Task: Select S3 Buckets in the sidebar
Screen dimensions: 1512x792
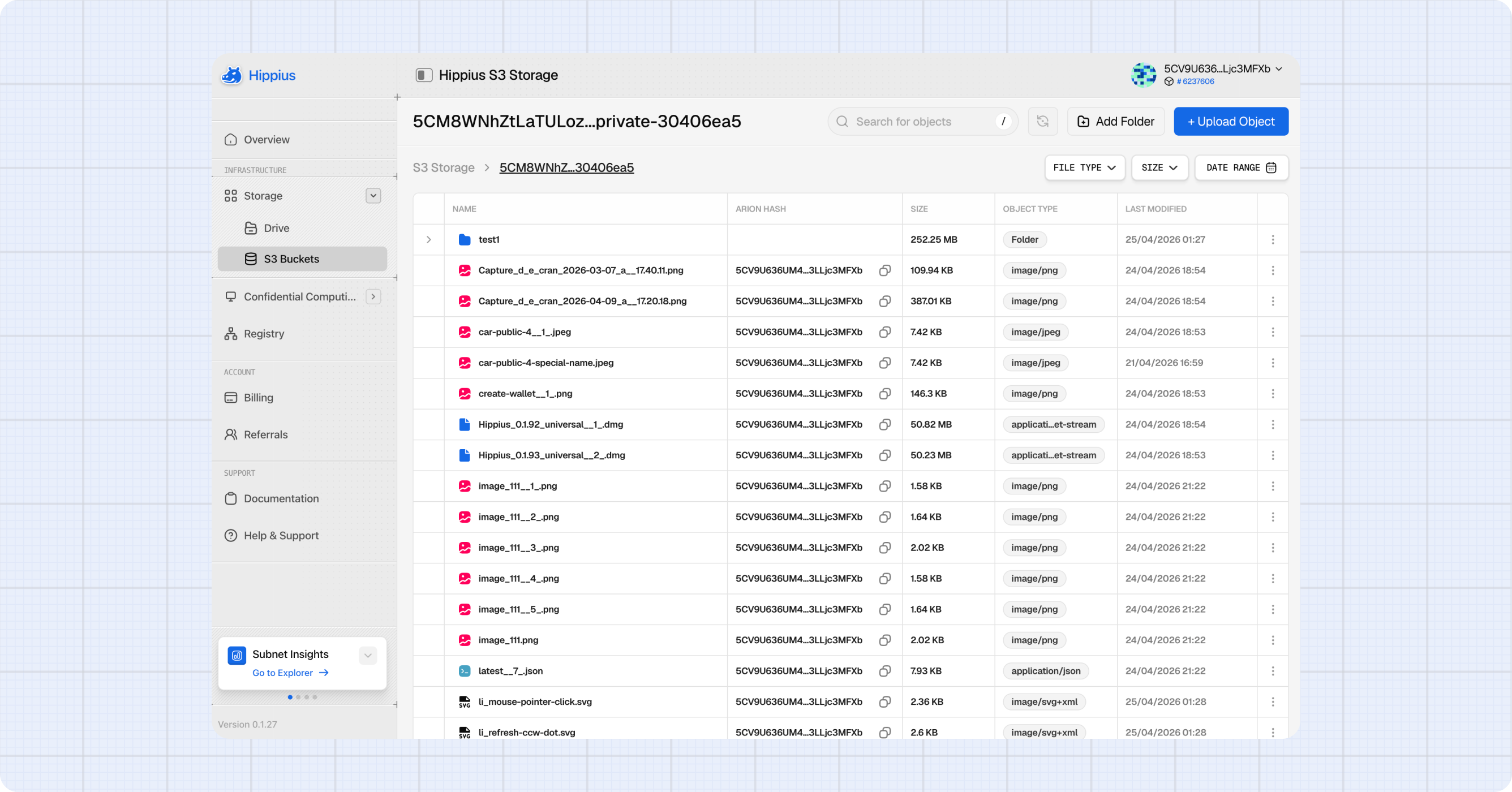Action: [302, 259]
